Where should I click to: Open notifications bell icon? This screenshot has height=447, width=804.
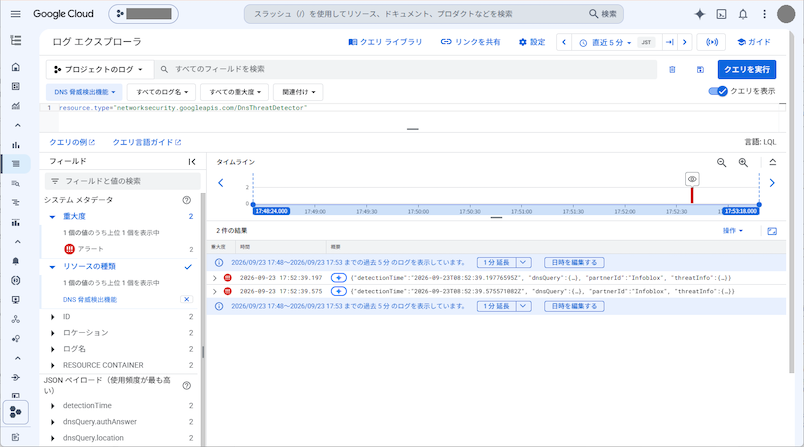tap(742, 14)
